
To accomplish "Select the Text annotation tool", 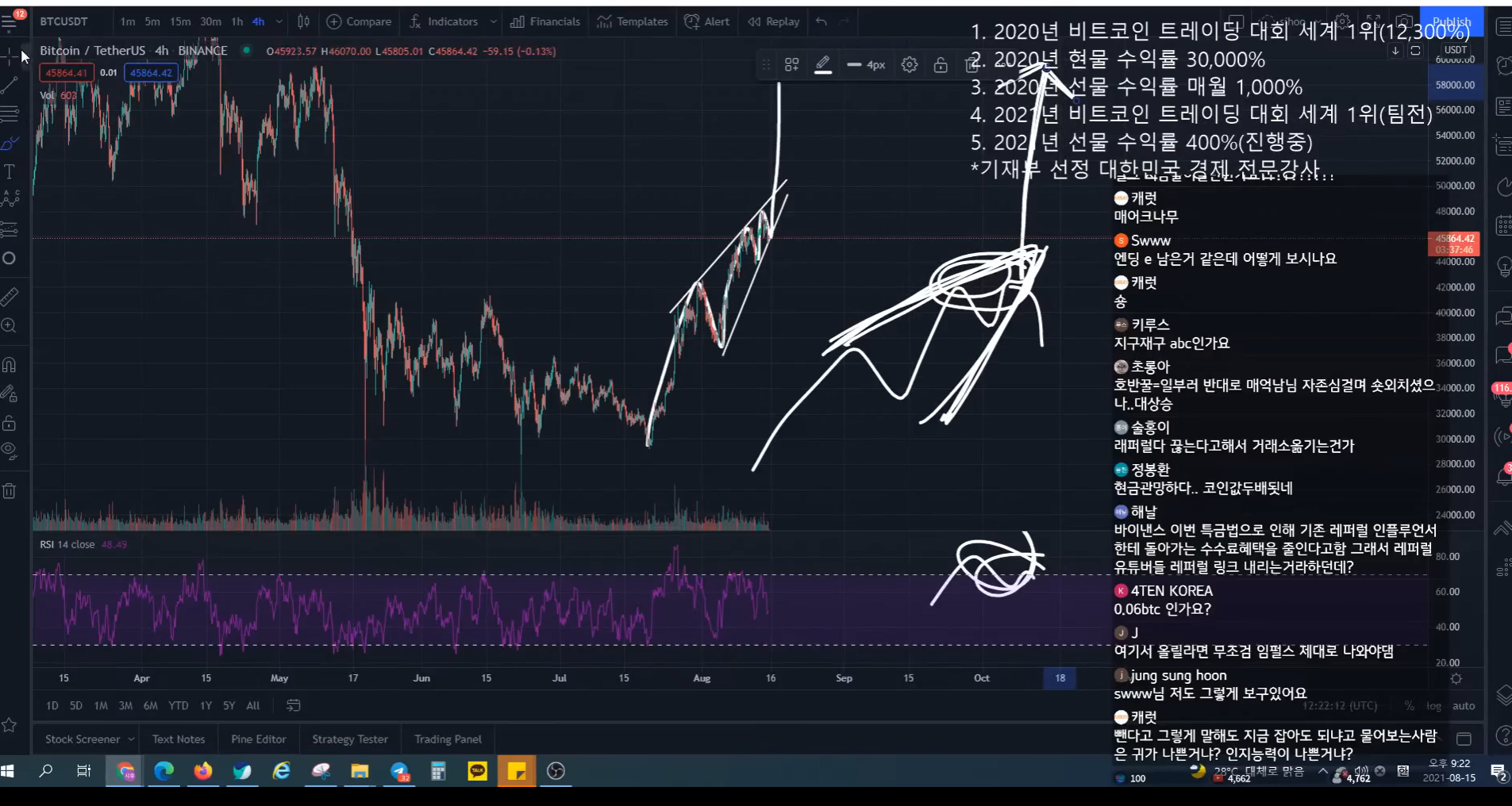I will [10, 172].
